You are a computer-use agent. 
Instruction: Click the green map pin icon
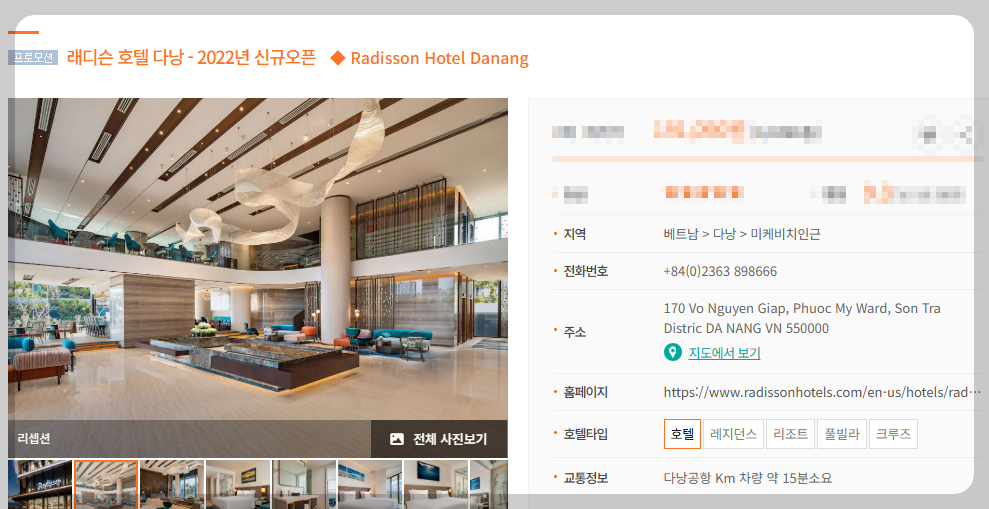pyautogui.click(x=672, y=352)
